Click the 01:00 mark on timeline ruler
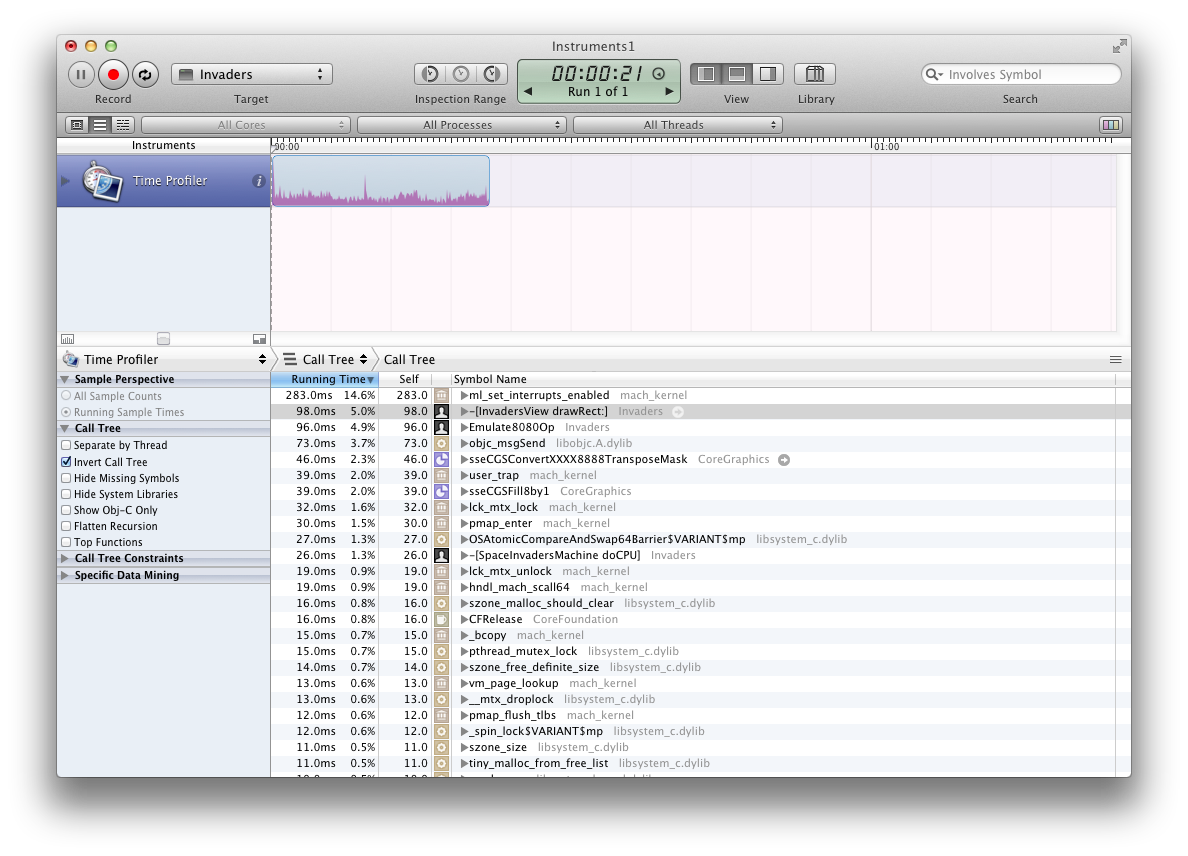Viewport: 1188px width, 856px height. (x=886, y=146)
